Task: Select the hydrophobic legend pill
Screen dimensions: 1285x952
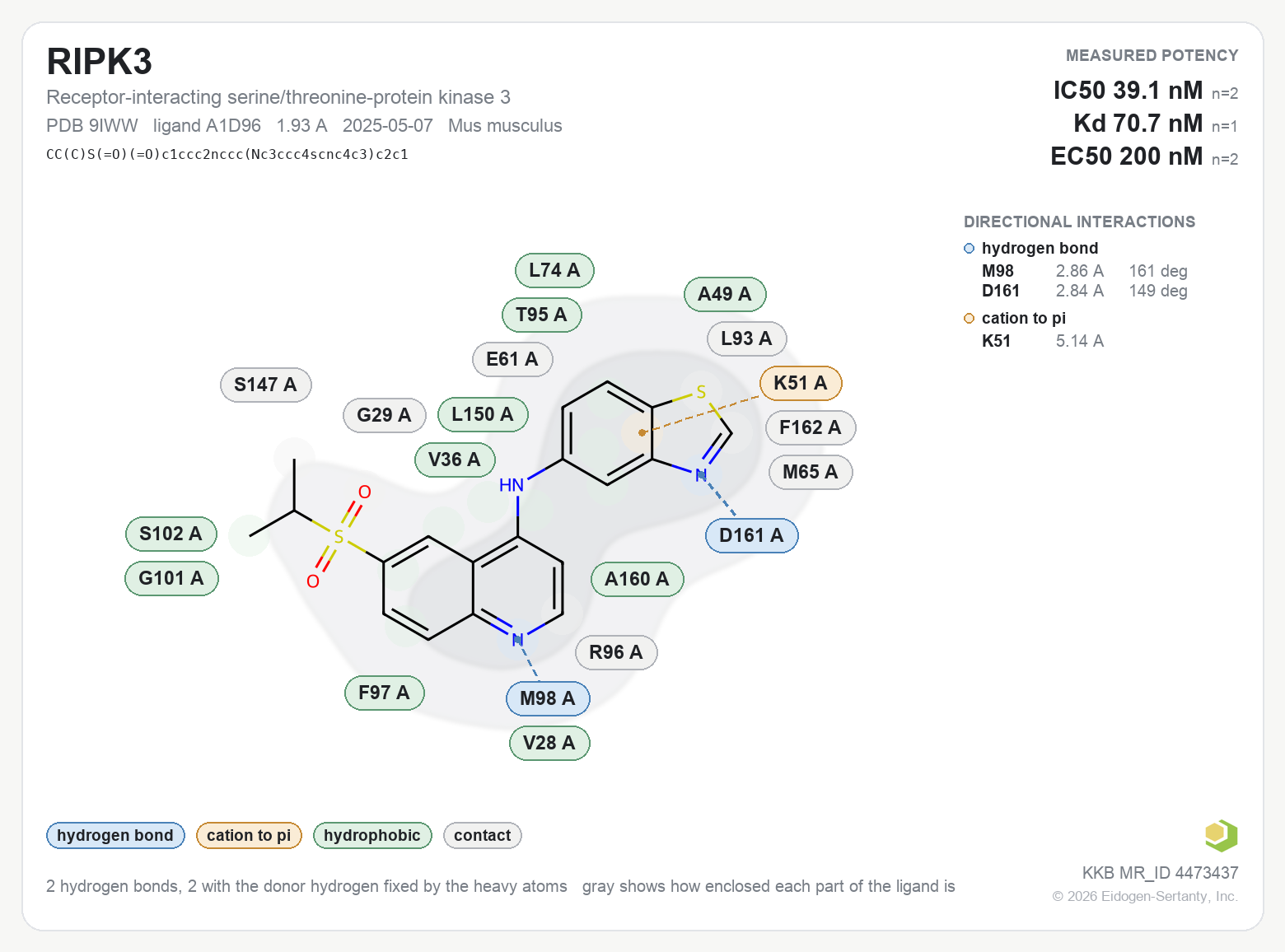Action: 372,835
